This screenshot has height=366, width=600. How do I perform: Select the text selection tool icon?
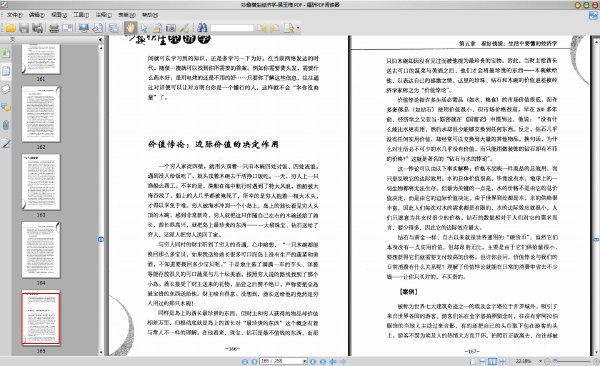click(157, 28)
